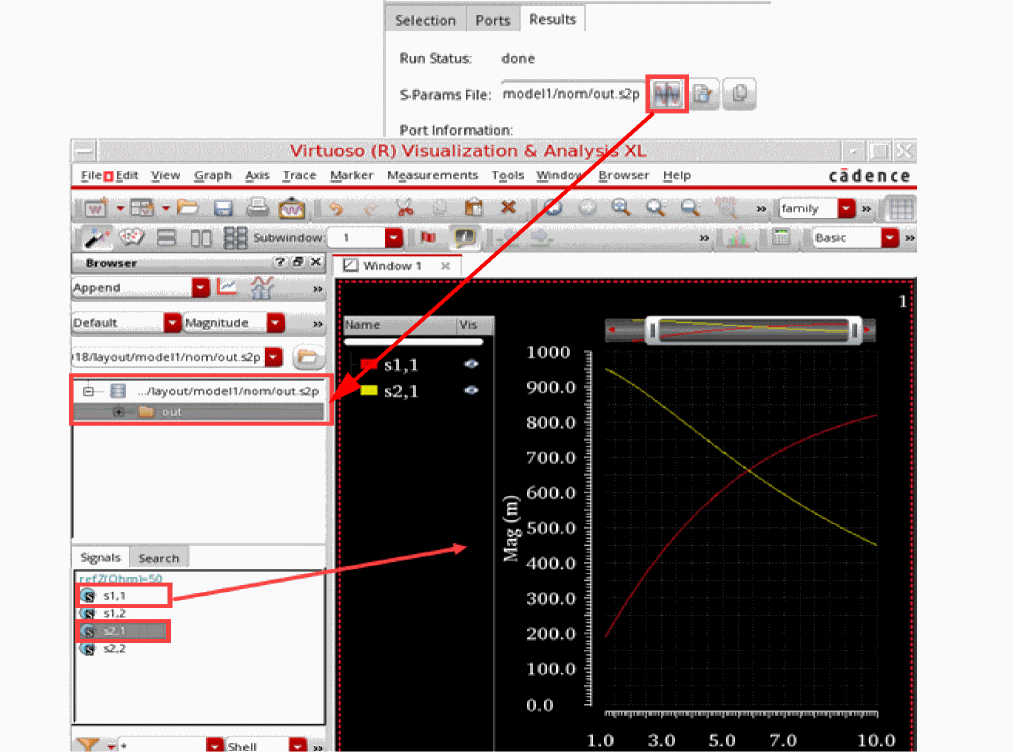Click the cut (scissors) icon
This screenshot has width=1013, height=752.
(405, 207)
